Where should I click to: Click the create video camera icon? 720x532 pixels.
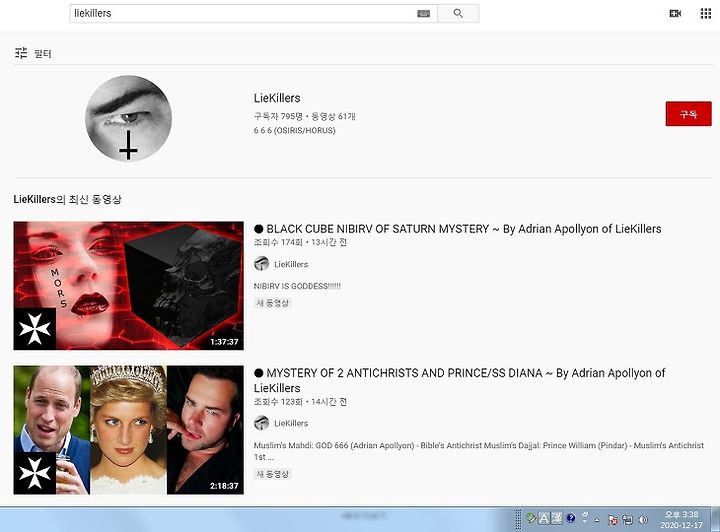pyautogui.click(x=675, y=14)
